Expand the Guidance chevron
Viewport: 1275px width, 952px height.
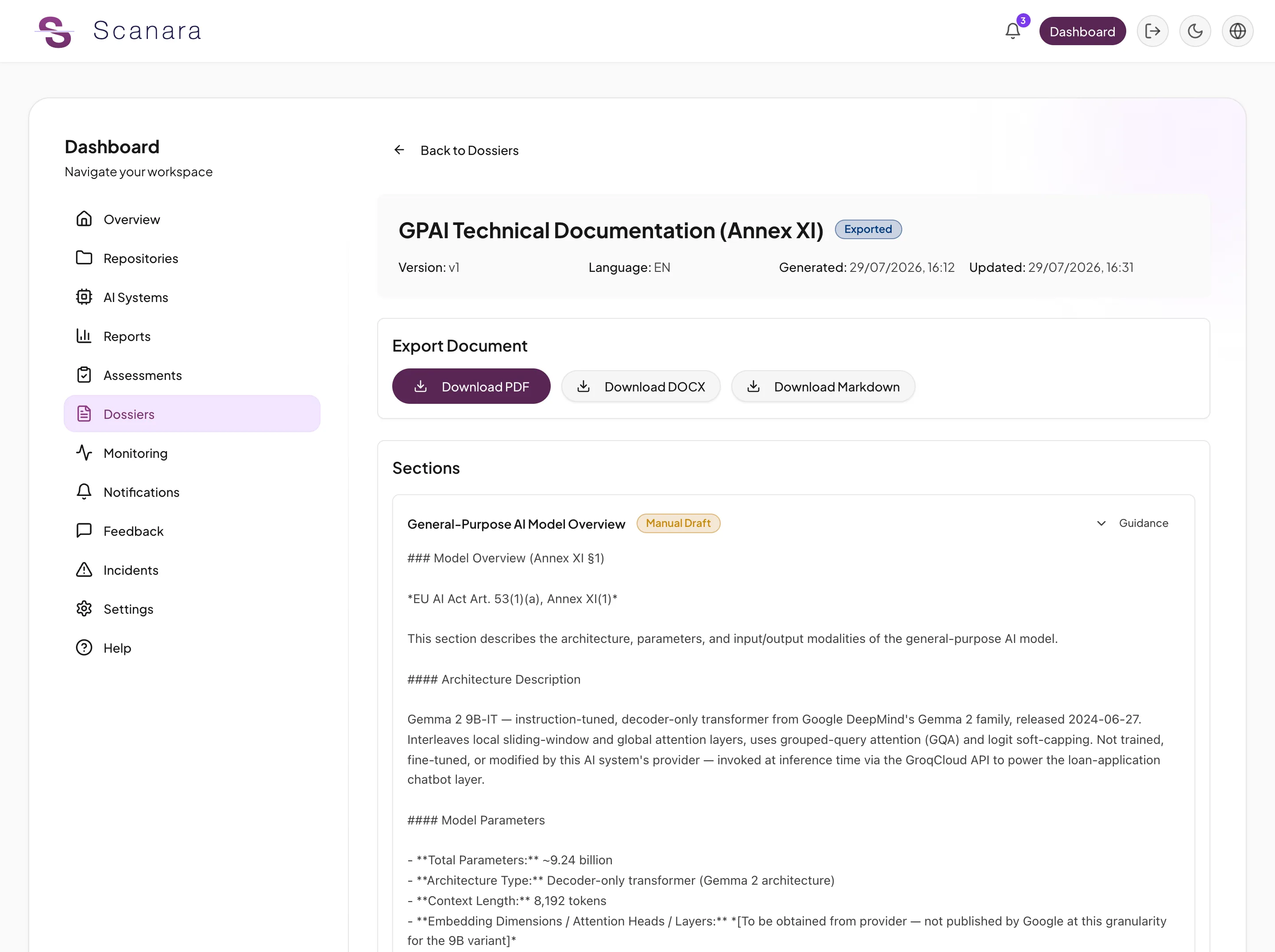(1101, 523)
